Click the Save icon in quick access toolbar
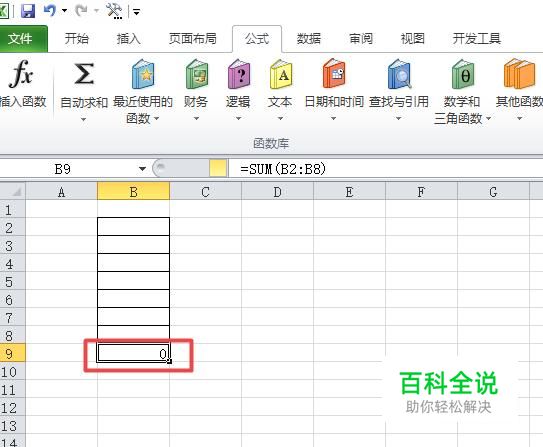Screen dimensions: 543x447 click(28, 11)
